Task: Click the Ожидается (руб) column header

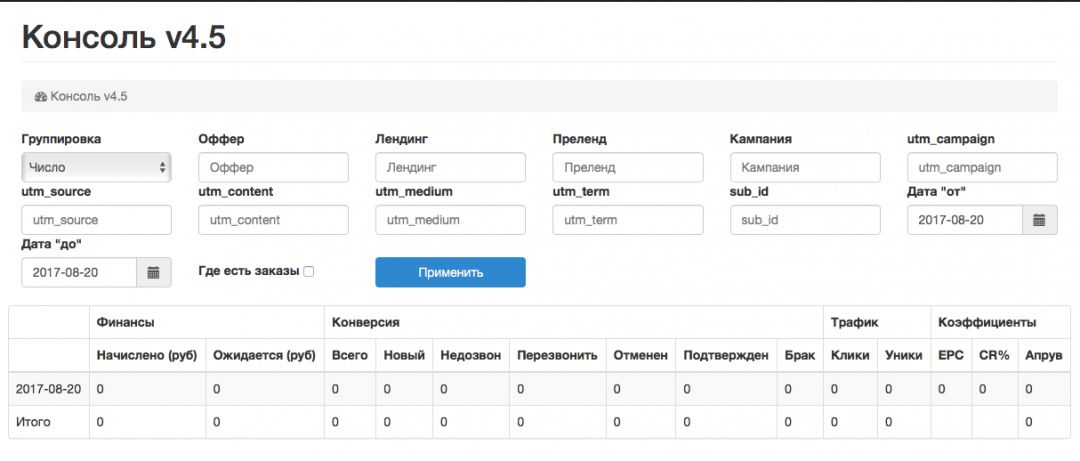Action: coord(264,356)
